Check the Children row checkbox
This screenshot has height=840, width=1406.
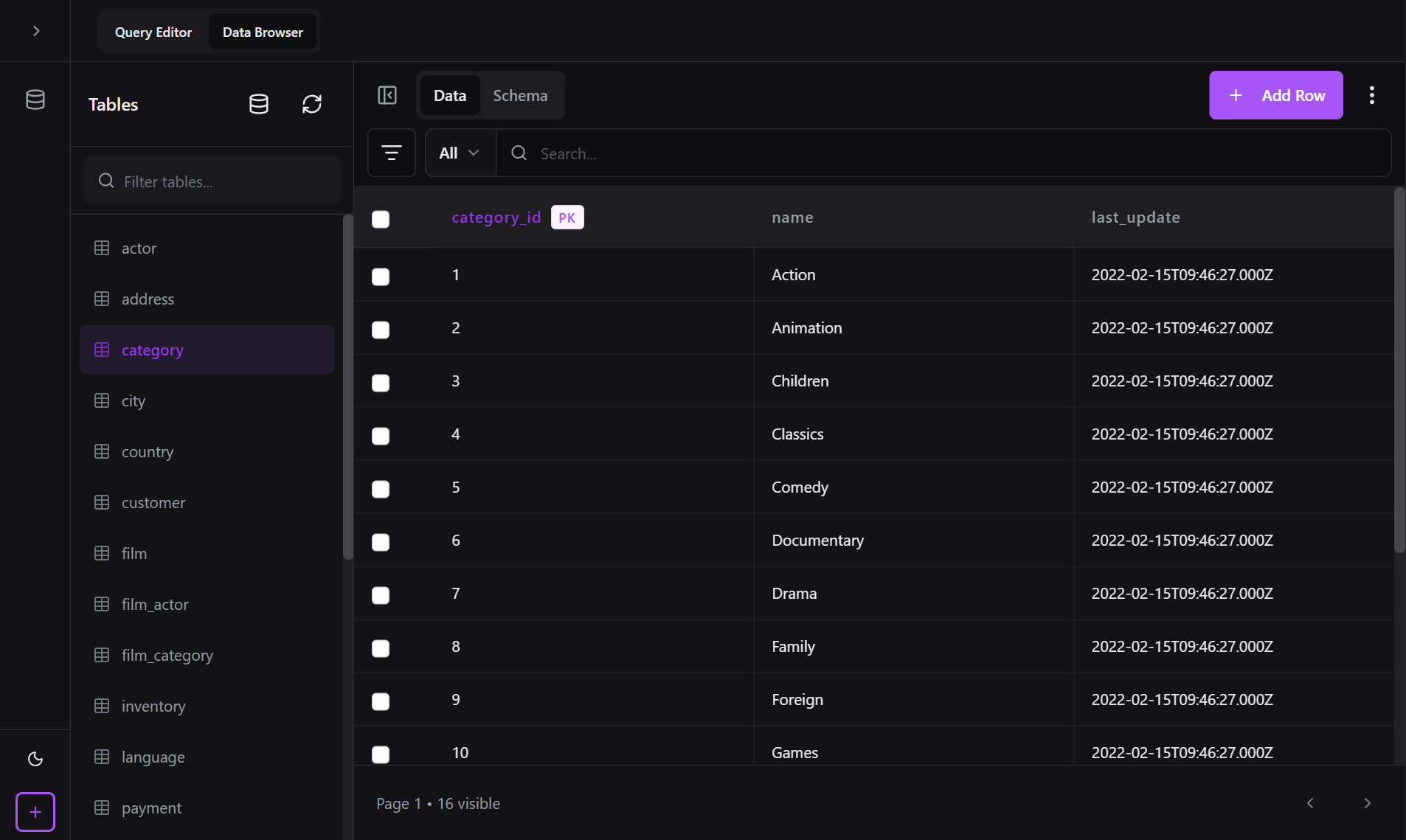[381, 383]
